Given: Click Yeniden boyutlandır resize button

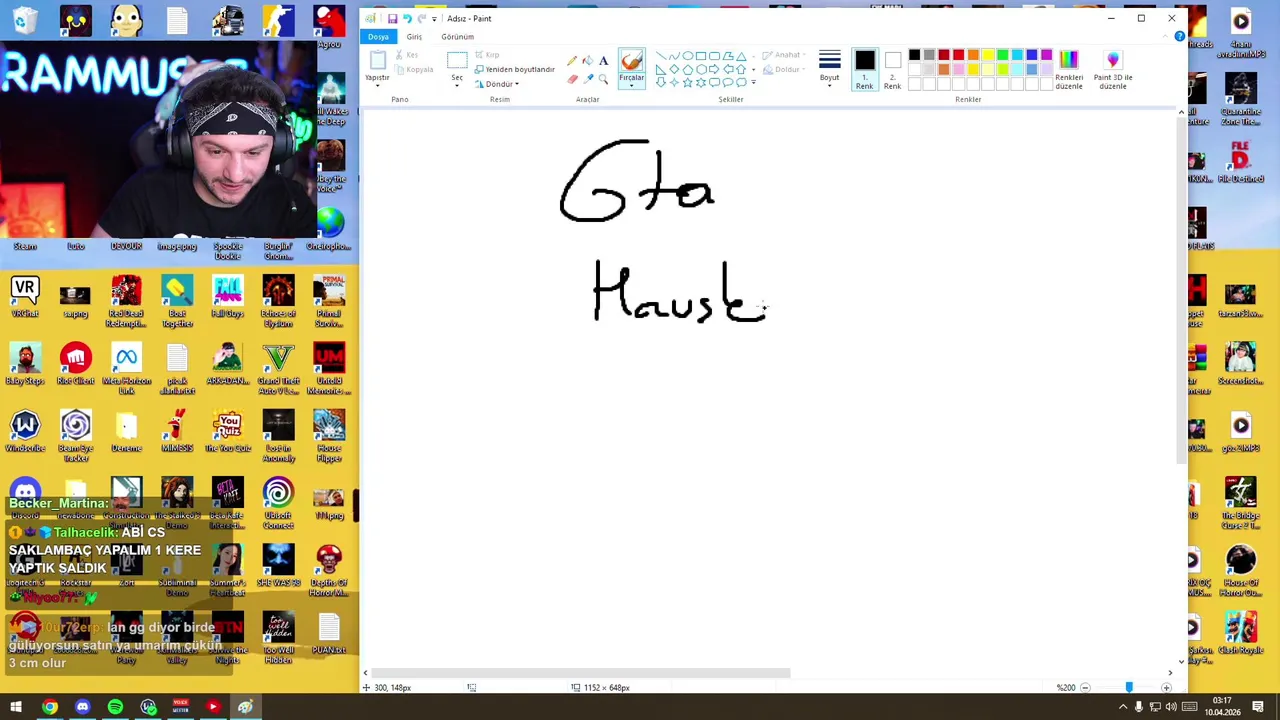Looking at the screenshot, I should tap(514, 69).
